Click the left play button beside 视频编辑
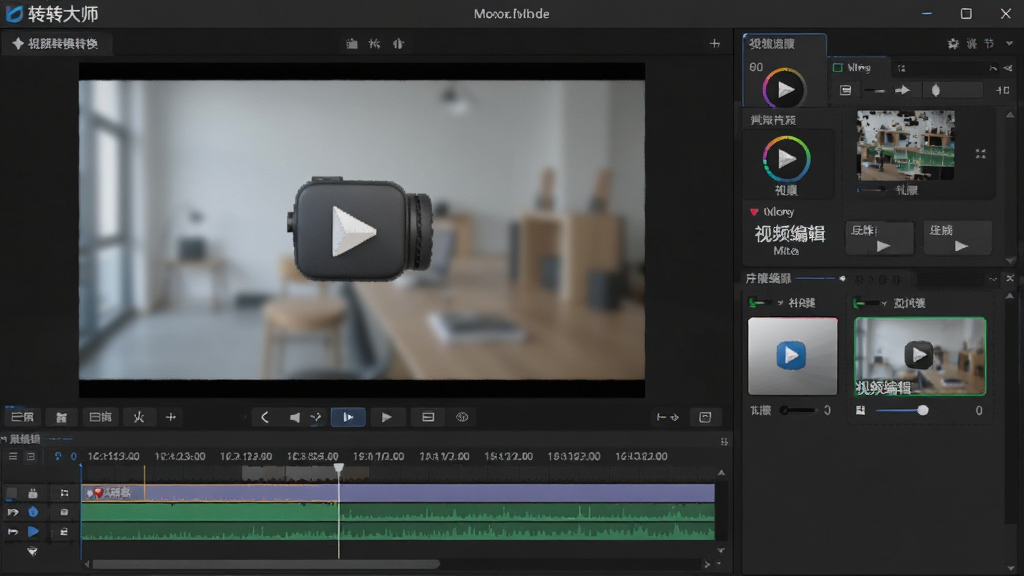This screenshot has height=576, width=1024. coord(880,238)
